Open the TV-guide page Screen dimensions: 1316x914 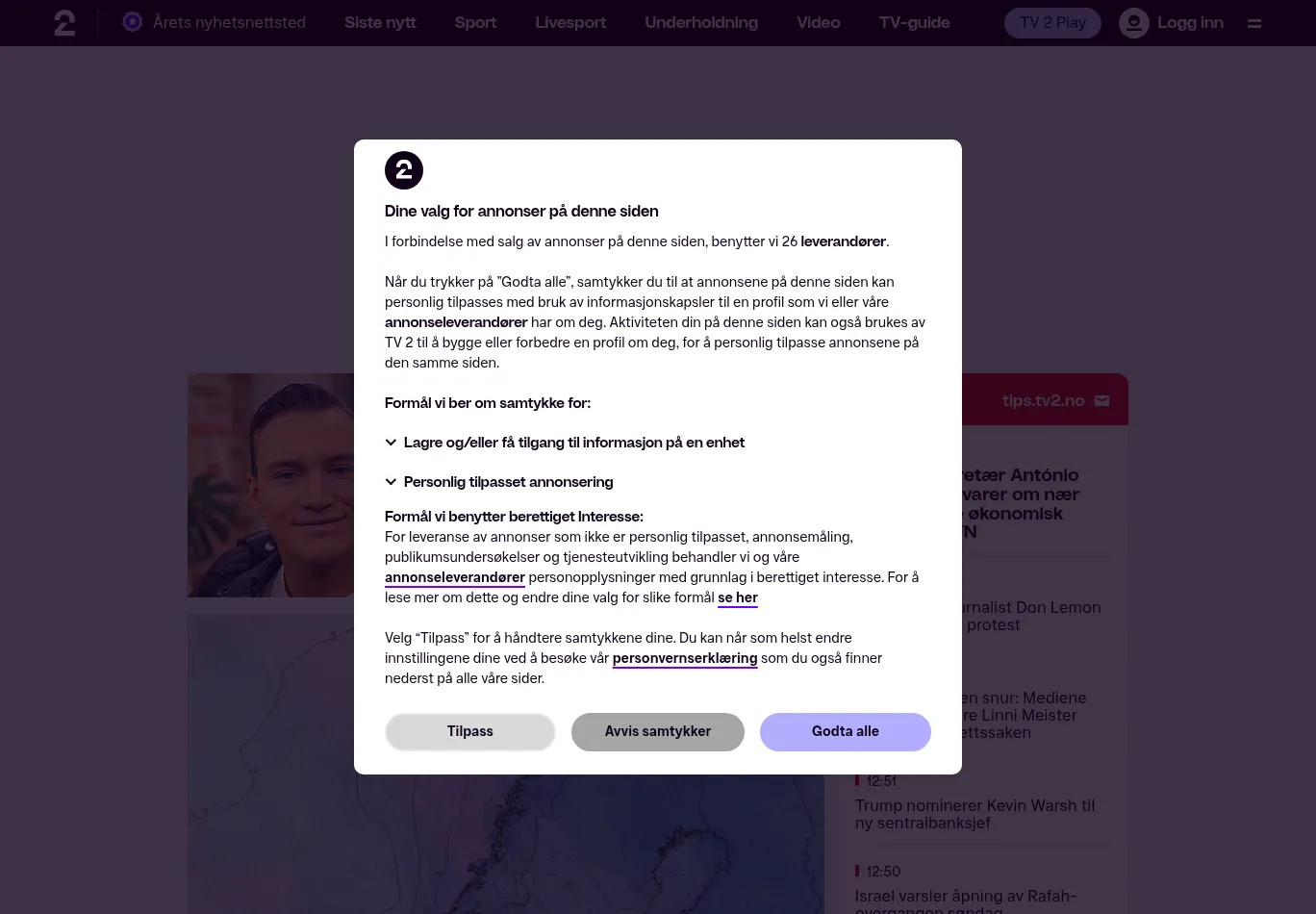click(x=914, y=22)
